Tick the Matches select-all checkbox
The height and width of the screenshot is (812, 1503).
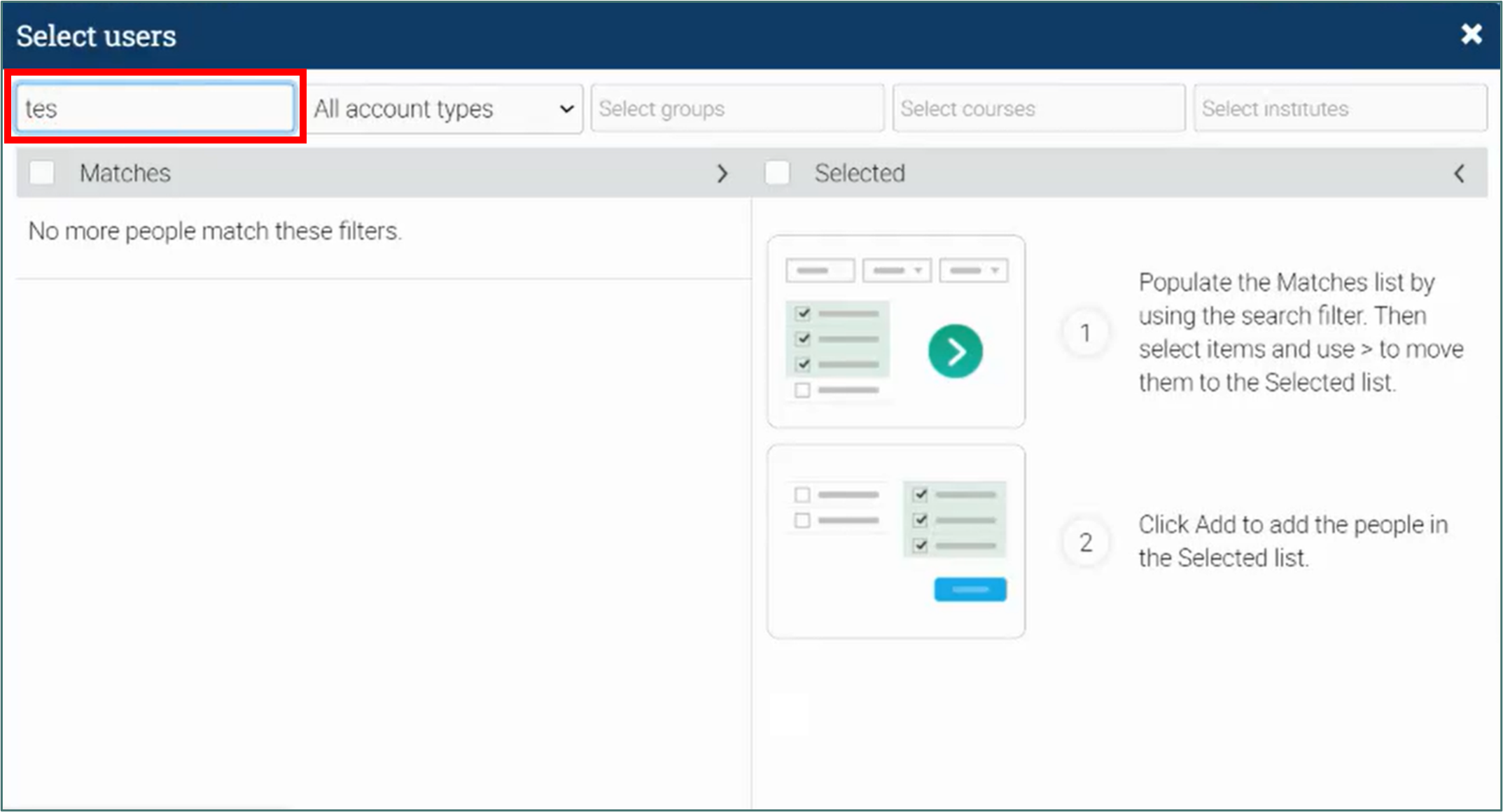[42, 173]
